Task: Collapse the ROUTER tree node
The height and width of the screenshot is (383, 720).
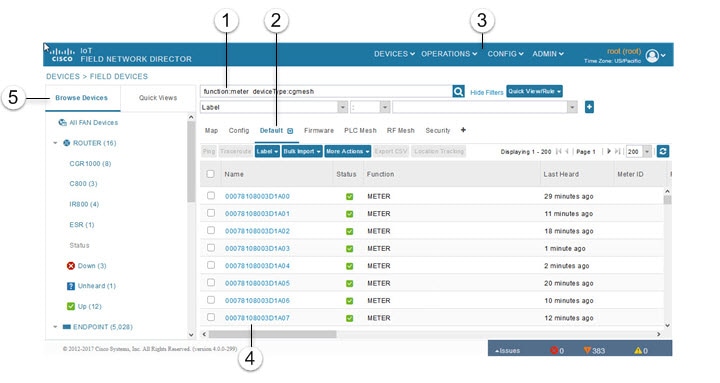Action: click(55, 143)
